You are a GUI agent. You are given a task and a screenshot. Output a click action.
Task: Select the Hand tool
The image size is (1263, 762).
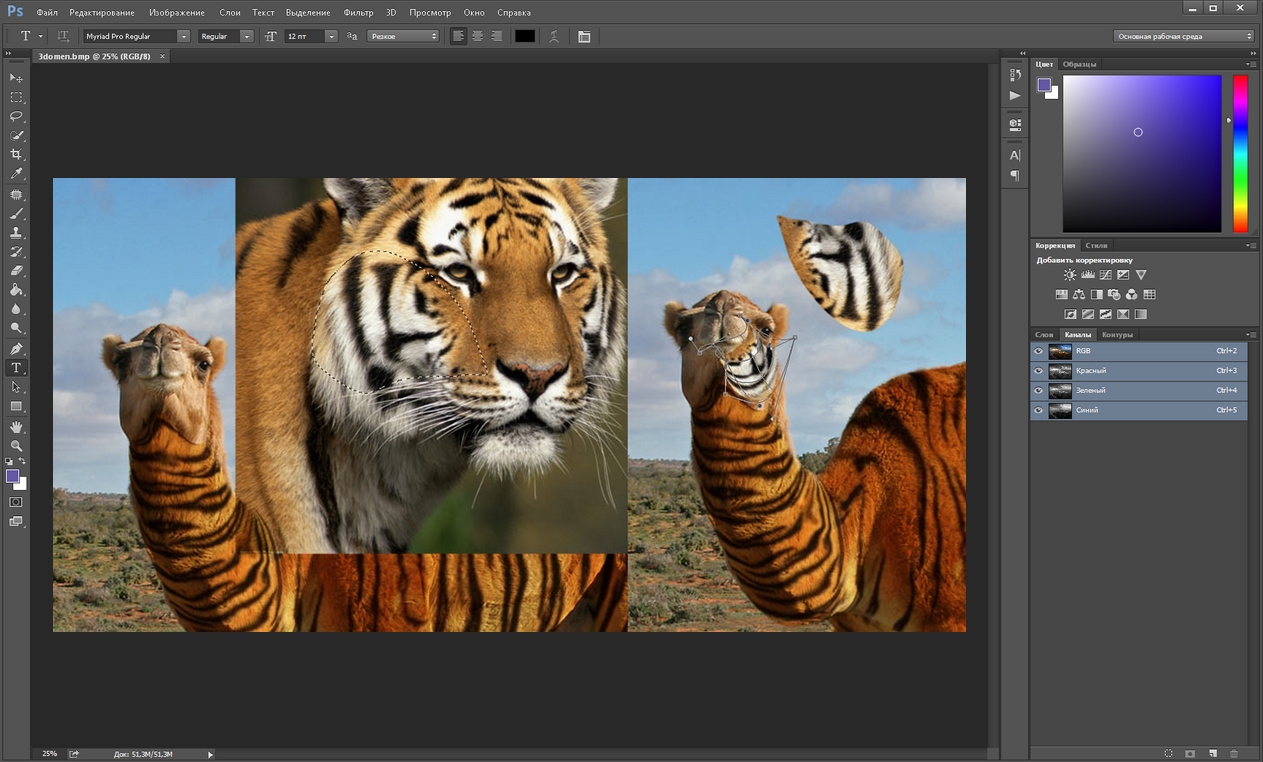coord(16,427)
